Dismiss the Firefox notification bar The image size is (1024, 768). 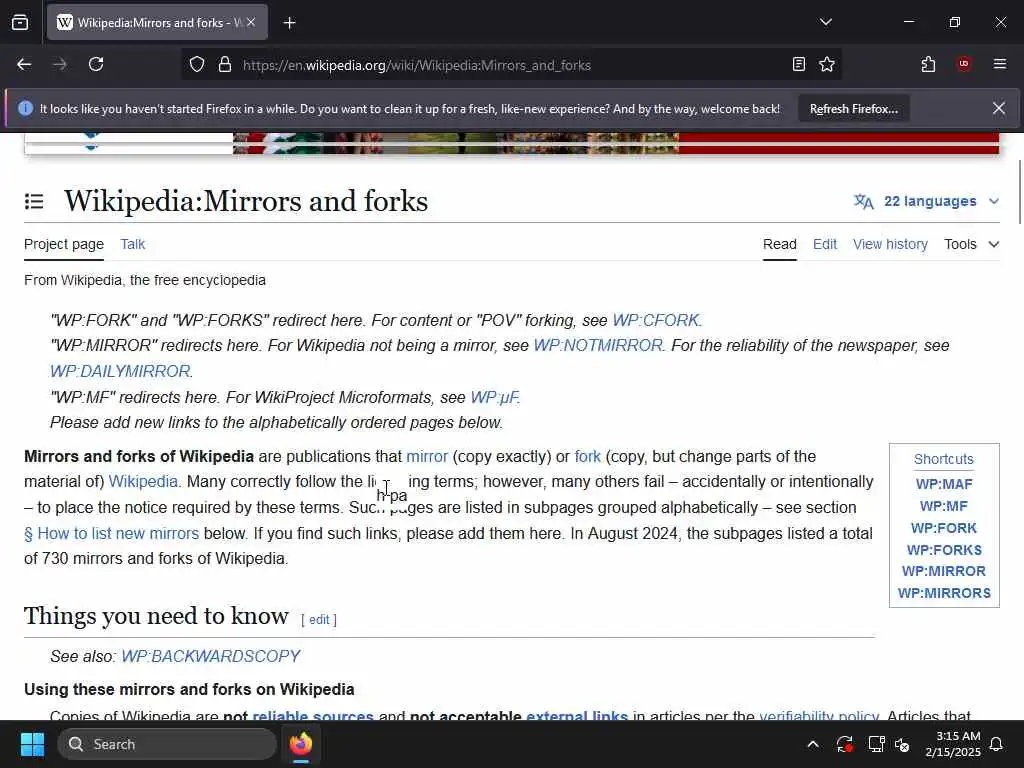pyautogui.click(x=999, y=108)
